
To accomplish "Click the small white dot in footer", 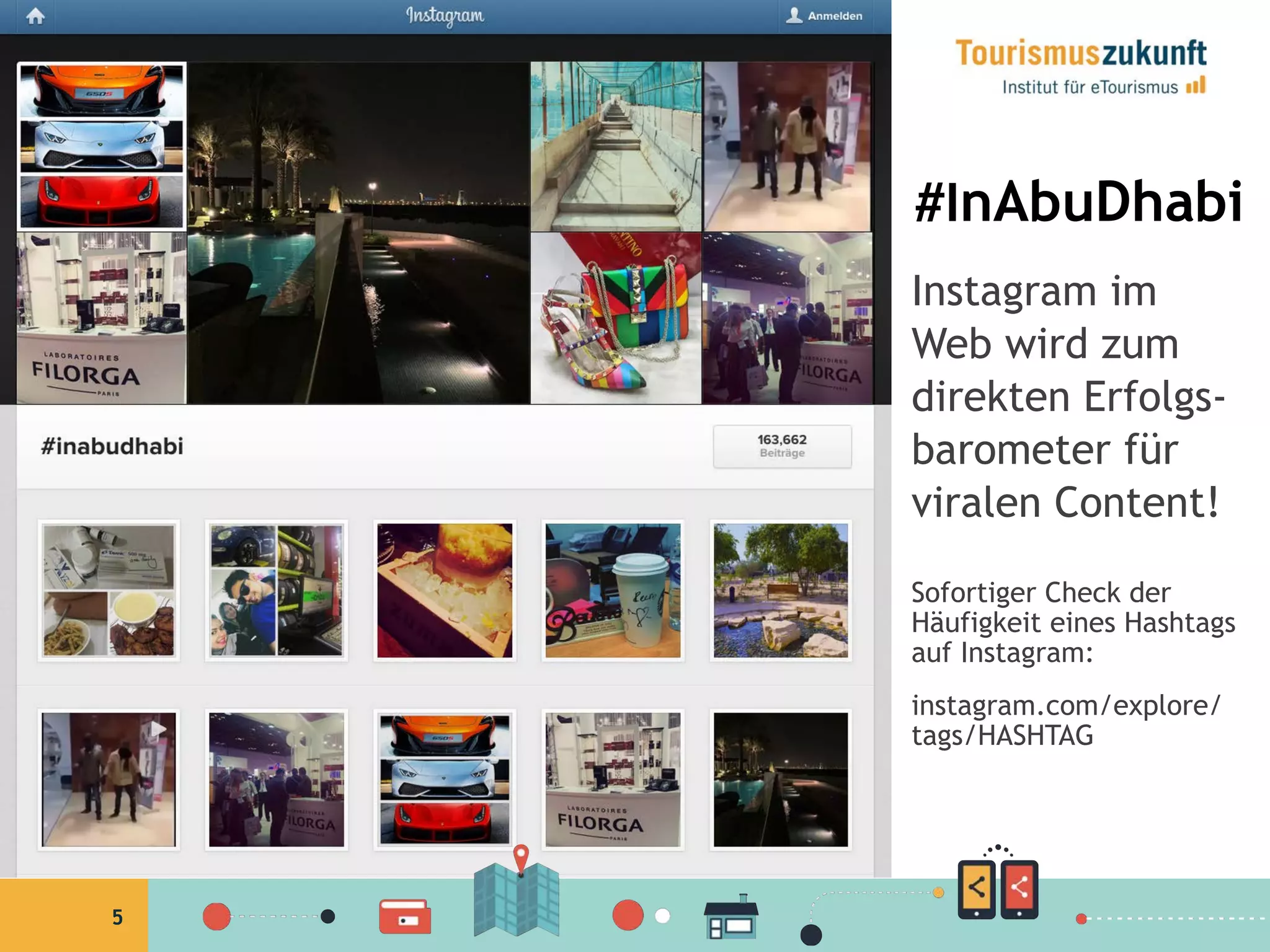I will (662, 916).
